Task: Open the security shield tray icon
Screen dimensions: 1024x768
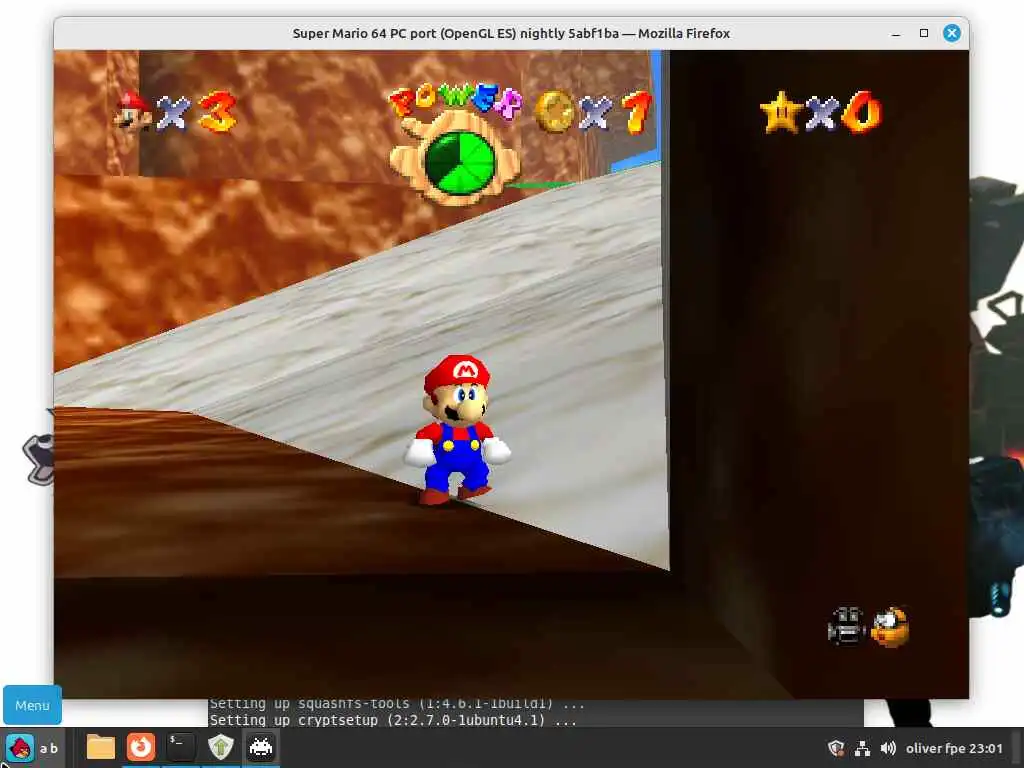Action: (836, 748)
